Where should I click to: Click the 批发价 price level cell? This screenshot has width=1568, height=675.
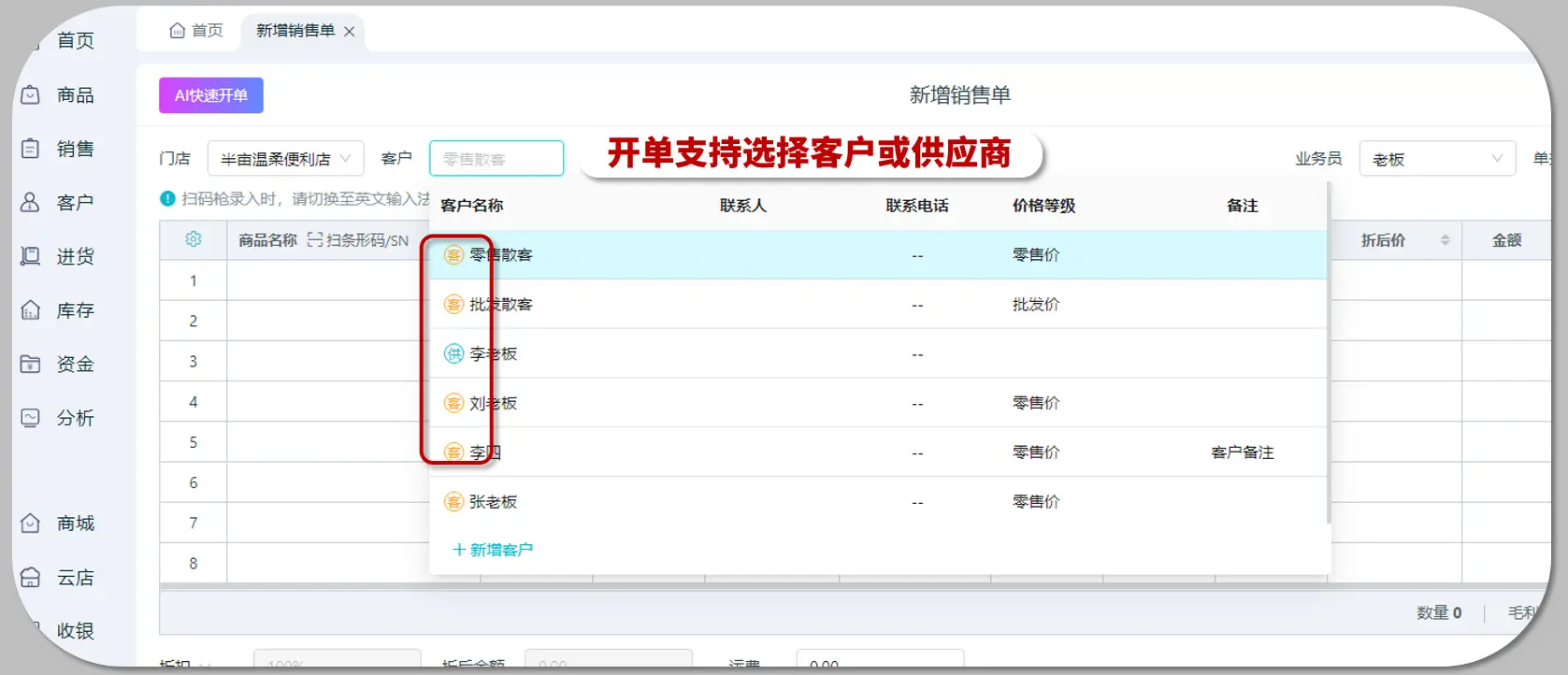(x=1036, y=304)
